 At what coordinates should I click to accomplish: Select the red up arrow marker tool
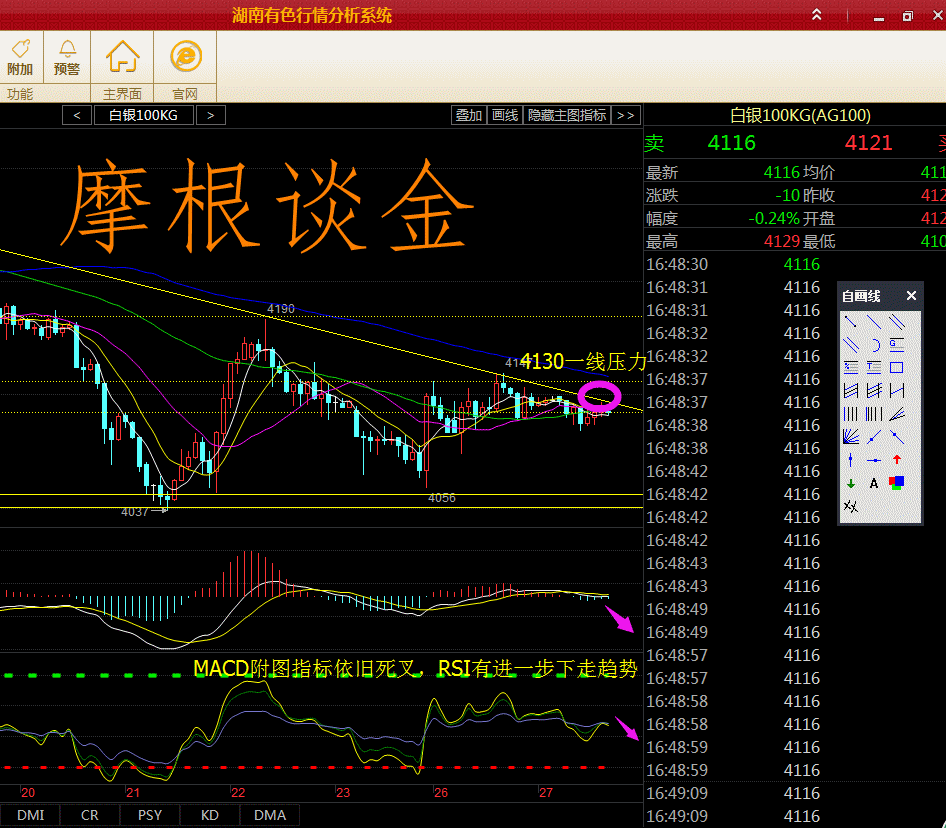(x=897, y=460)
